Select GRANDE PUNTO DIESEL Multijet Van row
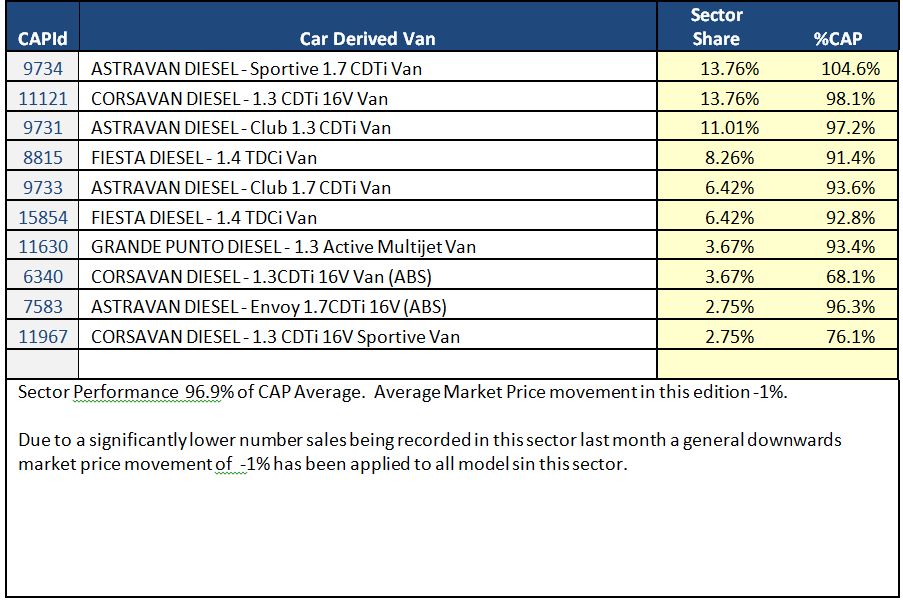The width and height of the screenshot is (903, 600). pyautogui.click(x=452, y=246)
